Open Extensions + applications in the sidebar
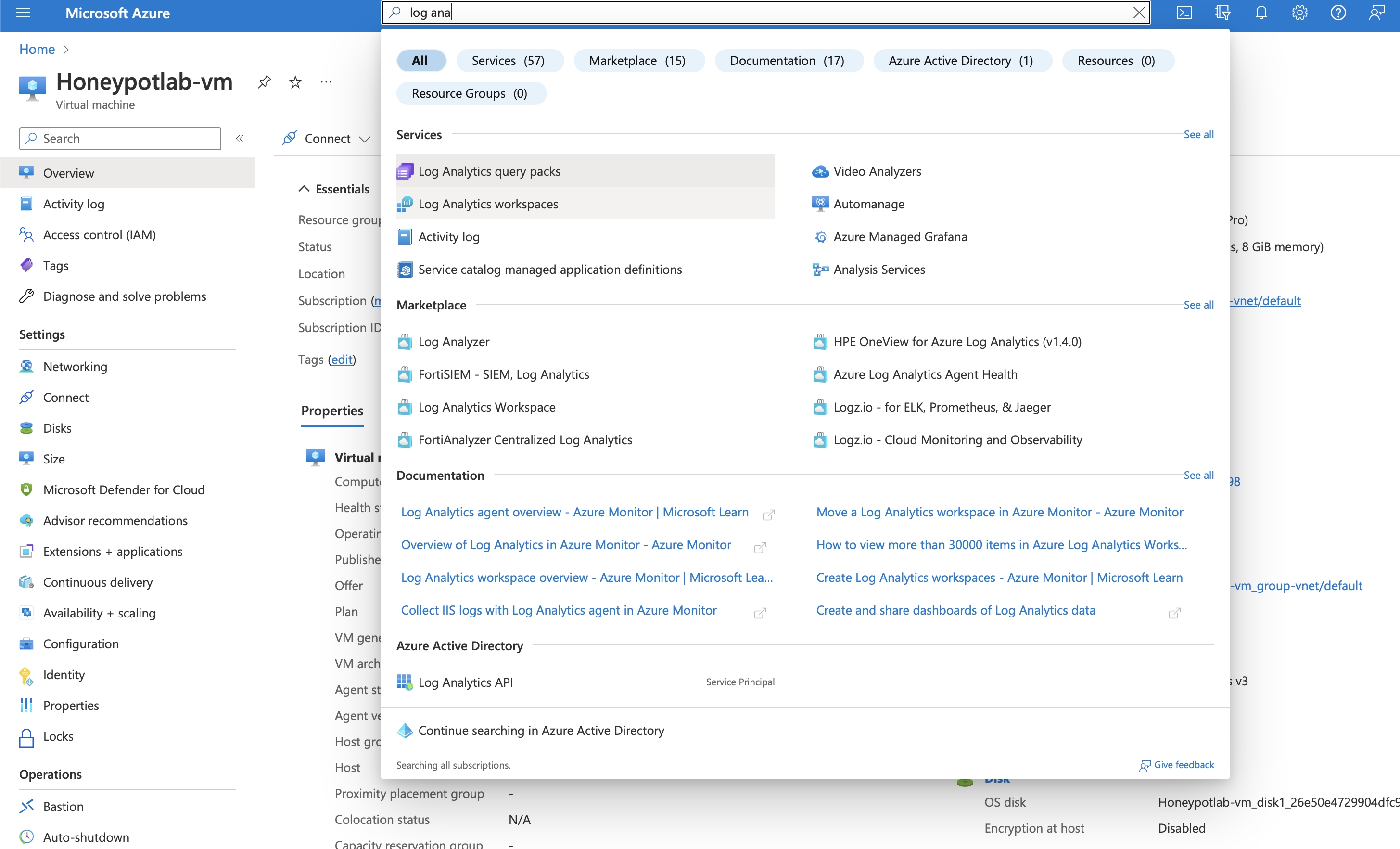This screenshot has height=849, width=1400. [113, 551]
